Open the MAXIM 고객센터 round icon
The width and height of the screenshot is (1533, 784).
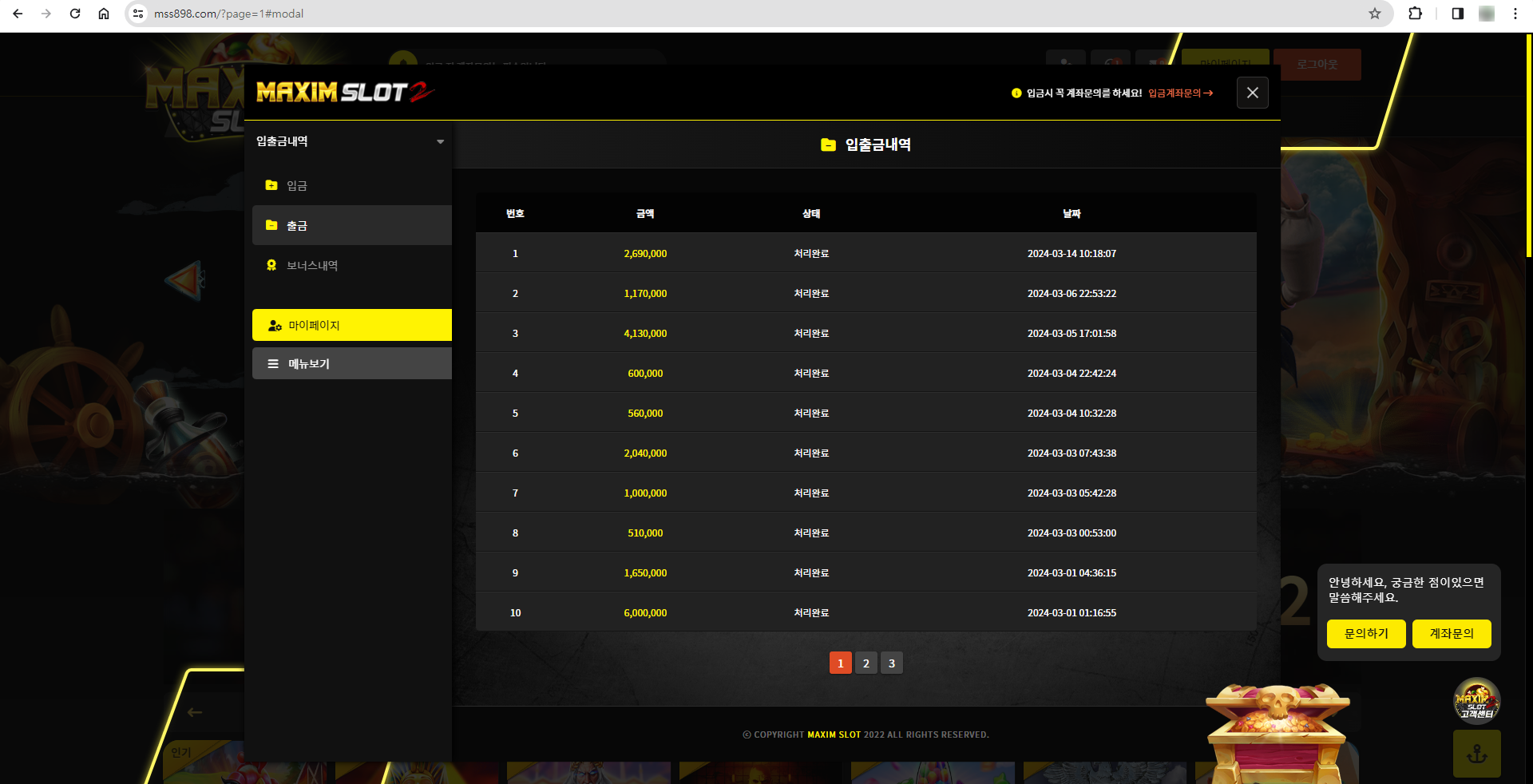click(x=1477, y=701)
